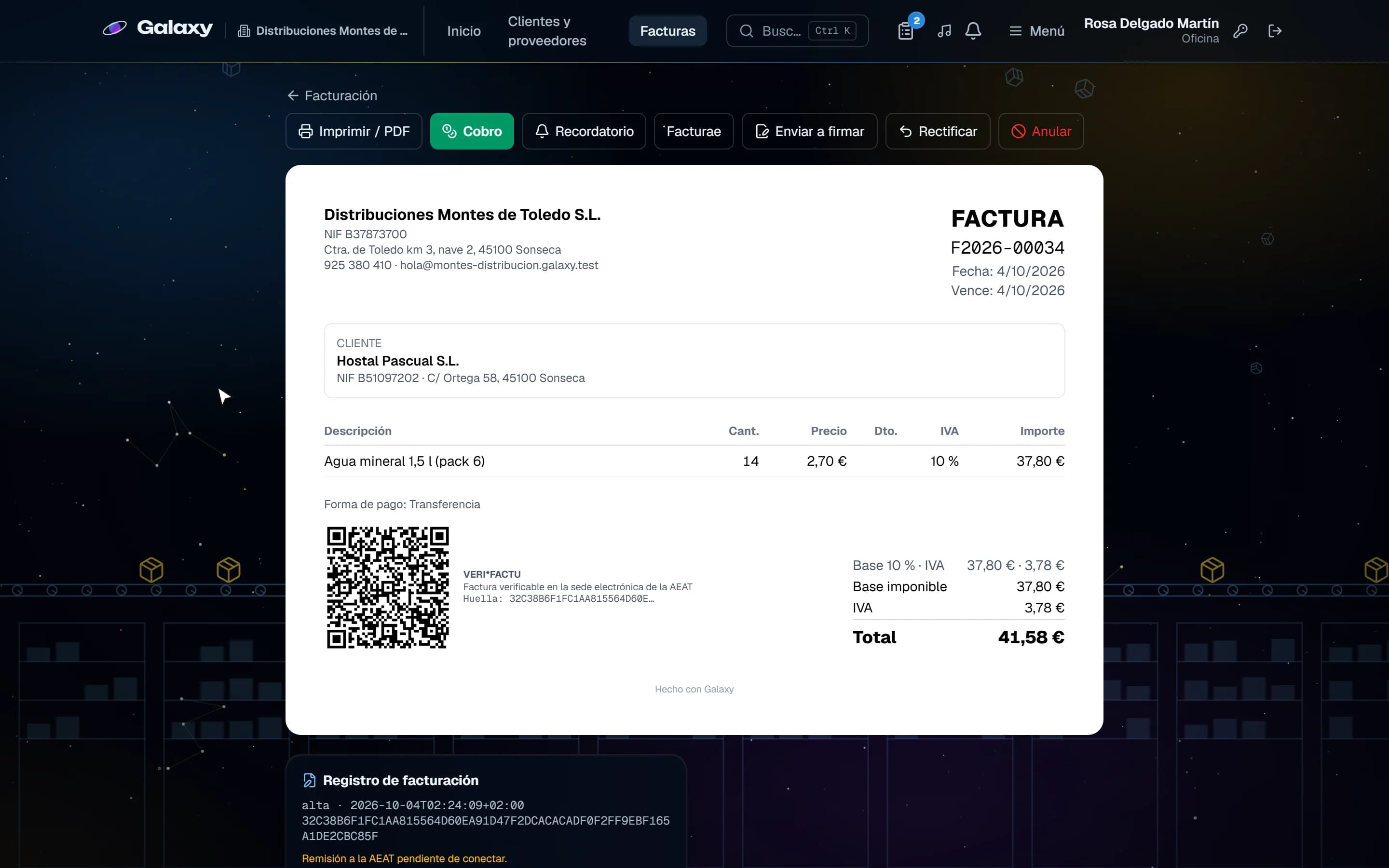This screenshot has width=1389, height=868.
Task: Select the Facturas tab
Action: pyautogui.click(x=667, y=31)
